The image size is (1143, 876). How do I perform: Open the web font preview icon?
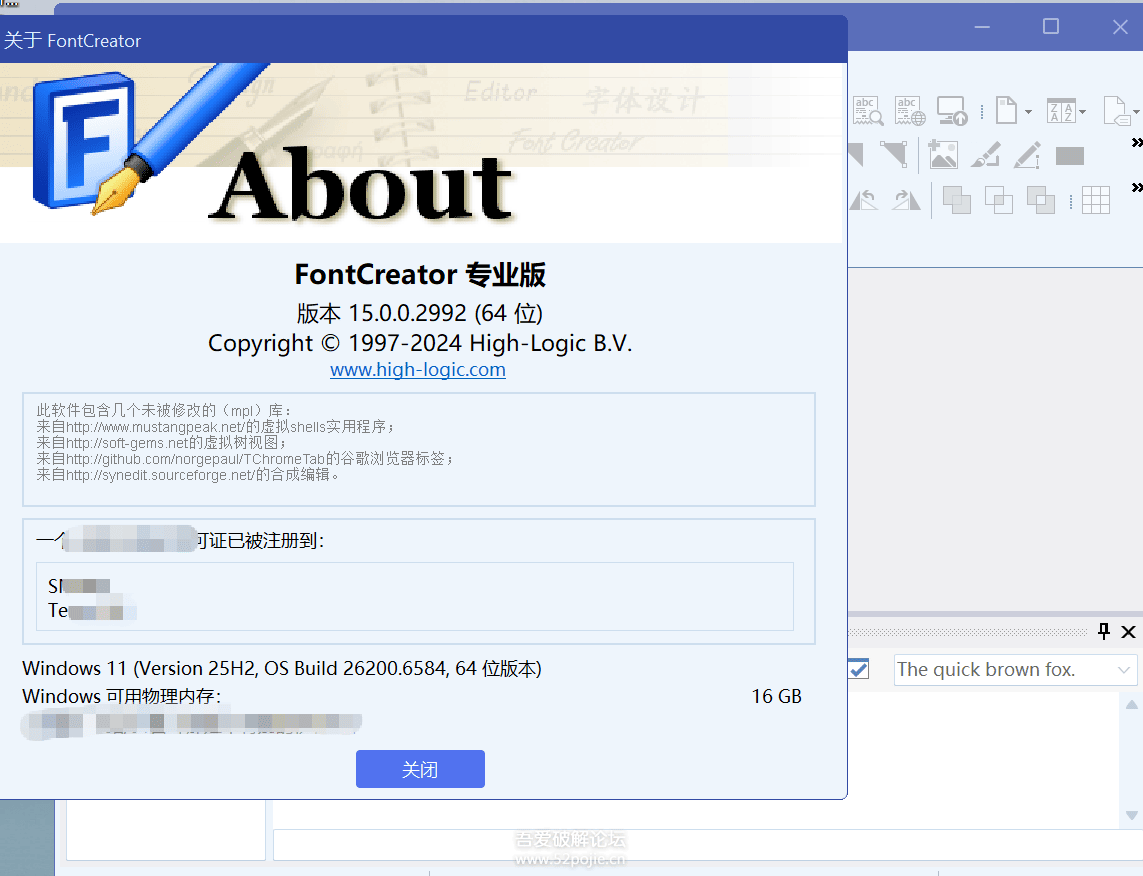click(x=908, y=110)
